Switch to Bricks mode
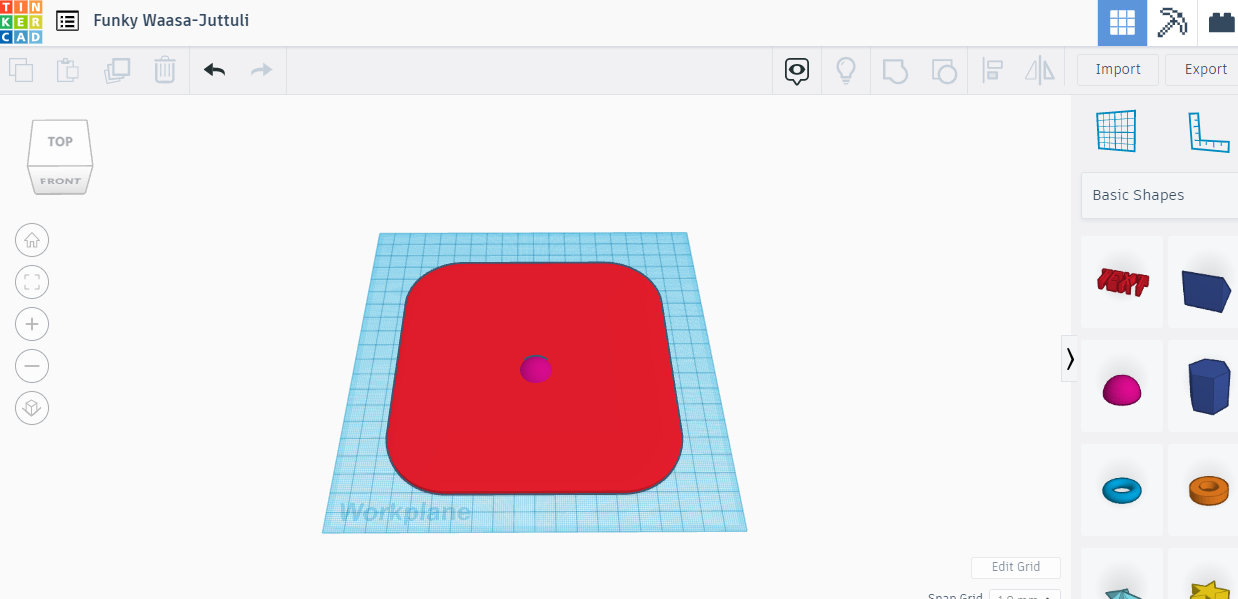 (x=1220, y=23)
